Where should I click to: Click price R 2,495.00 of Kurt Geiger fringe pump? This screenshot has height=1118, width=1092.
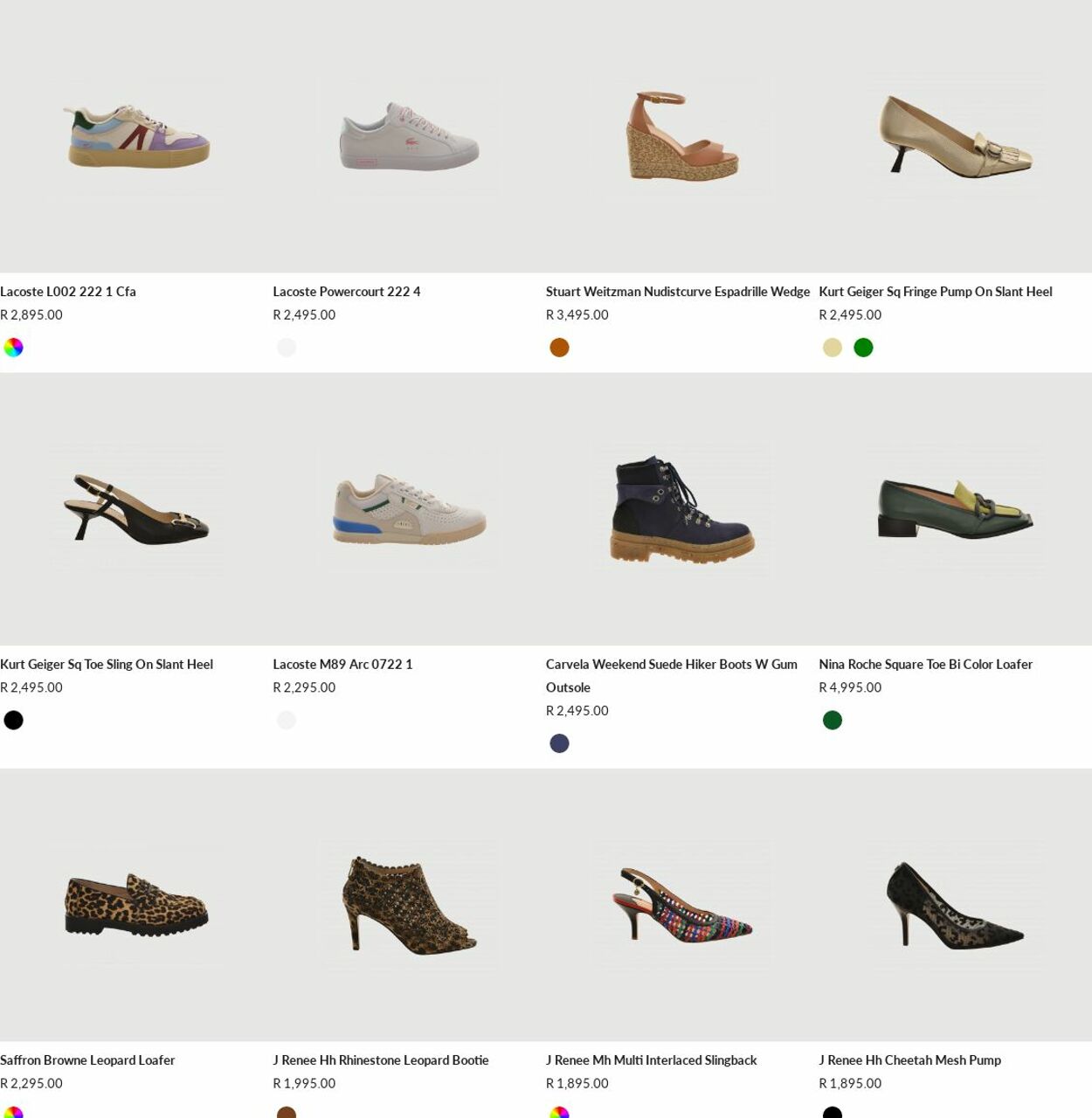pyautogui.click(x=850, y=315)
